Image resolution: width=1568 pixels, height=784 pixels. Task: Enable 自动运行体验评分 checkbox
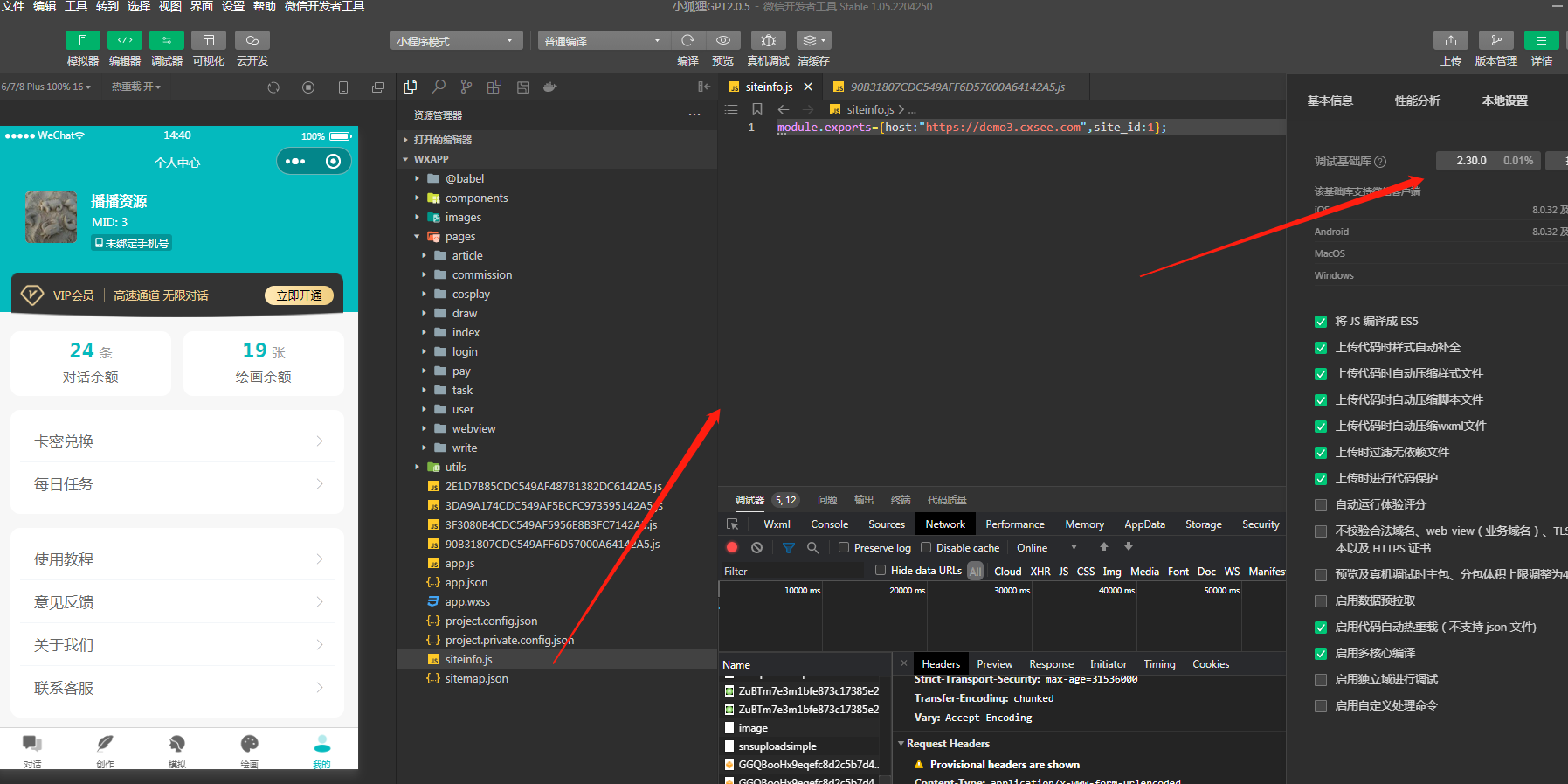1321,505
